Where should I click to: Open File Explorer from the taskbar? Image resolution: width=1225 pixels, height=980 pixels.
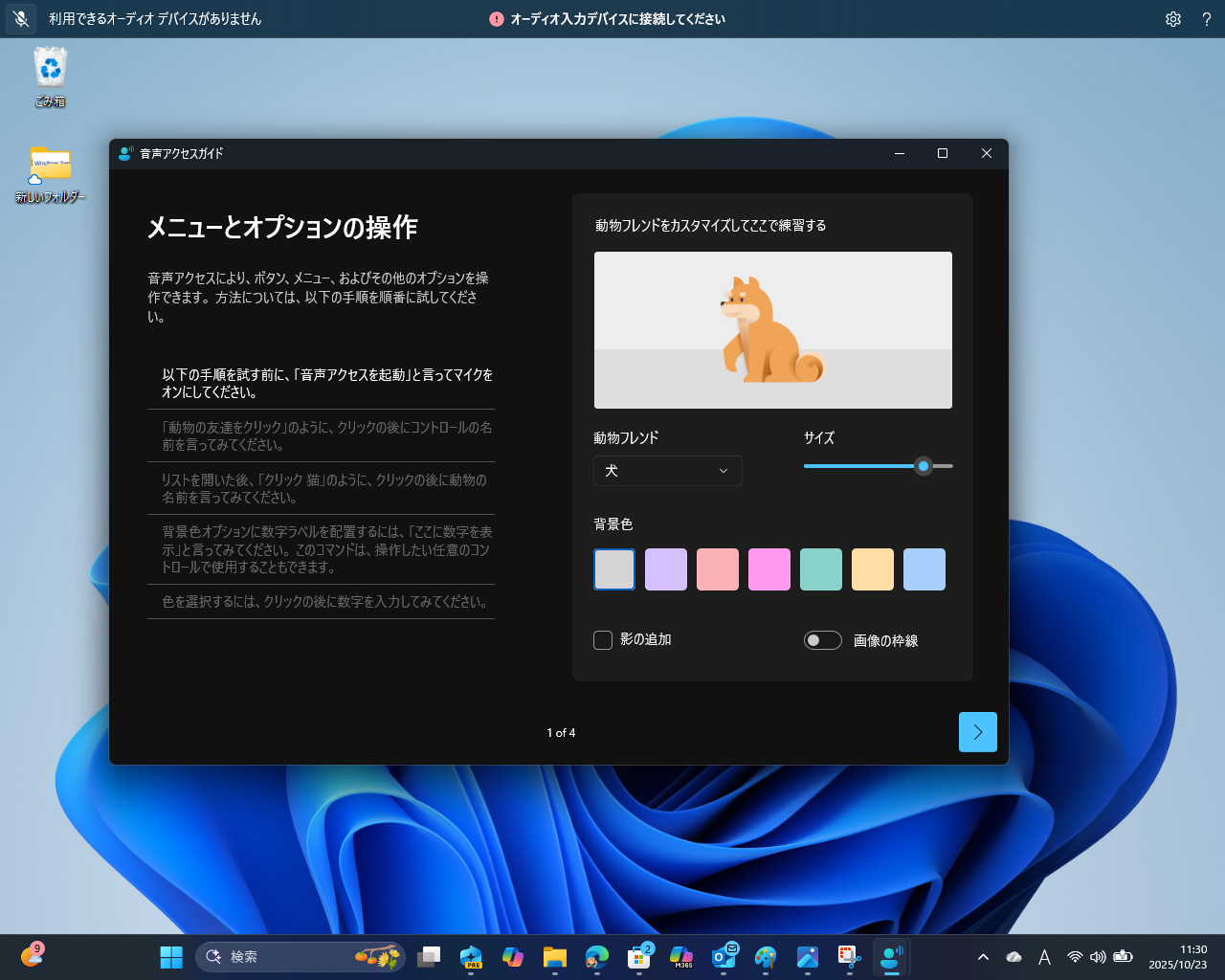coord(555,956)
